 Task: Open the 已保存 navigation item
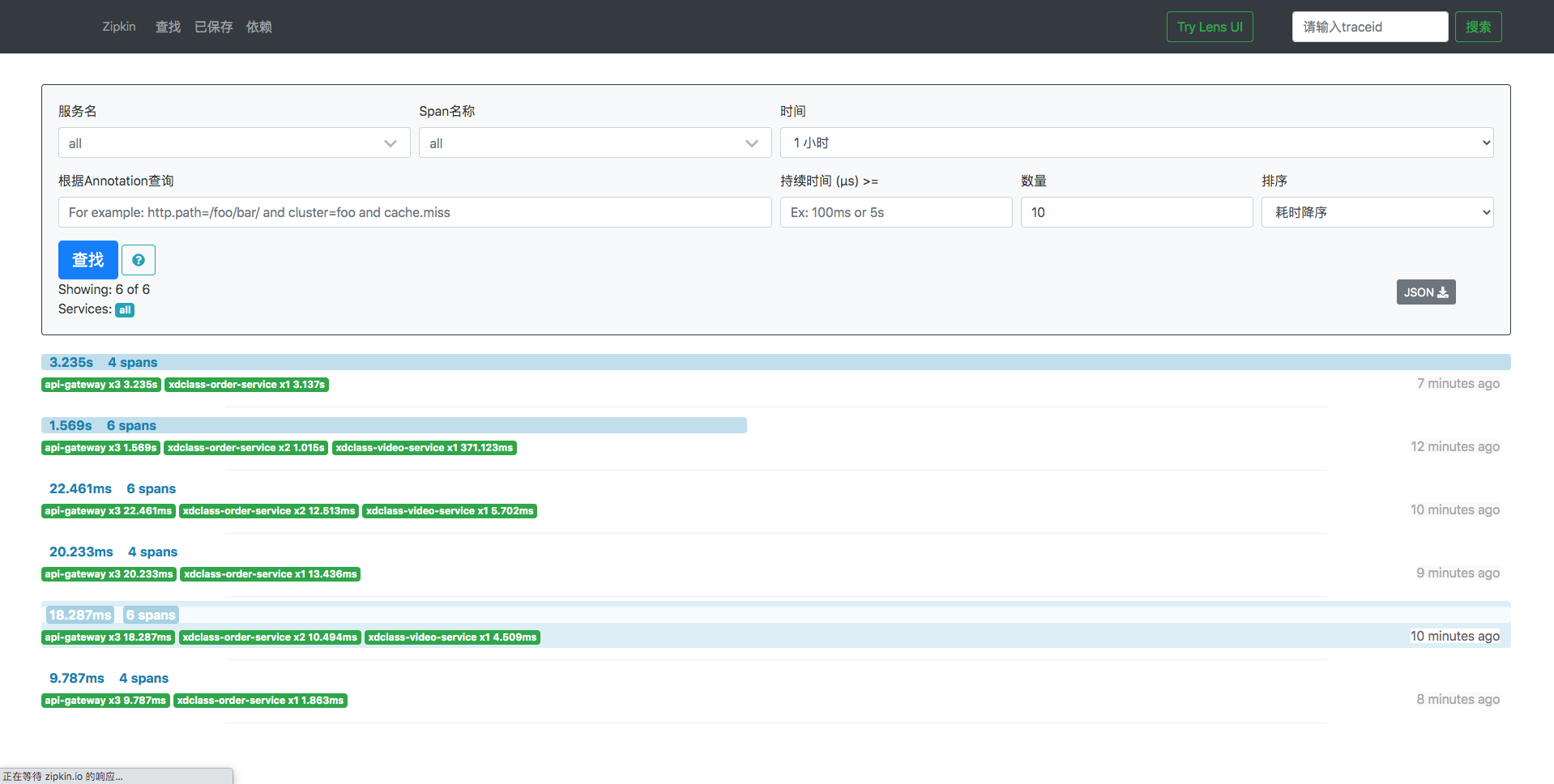(x=213, y=27)
